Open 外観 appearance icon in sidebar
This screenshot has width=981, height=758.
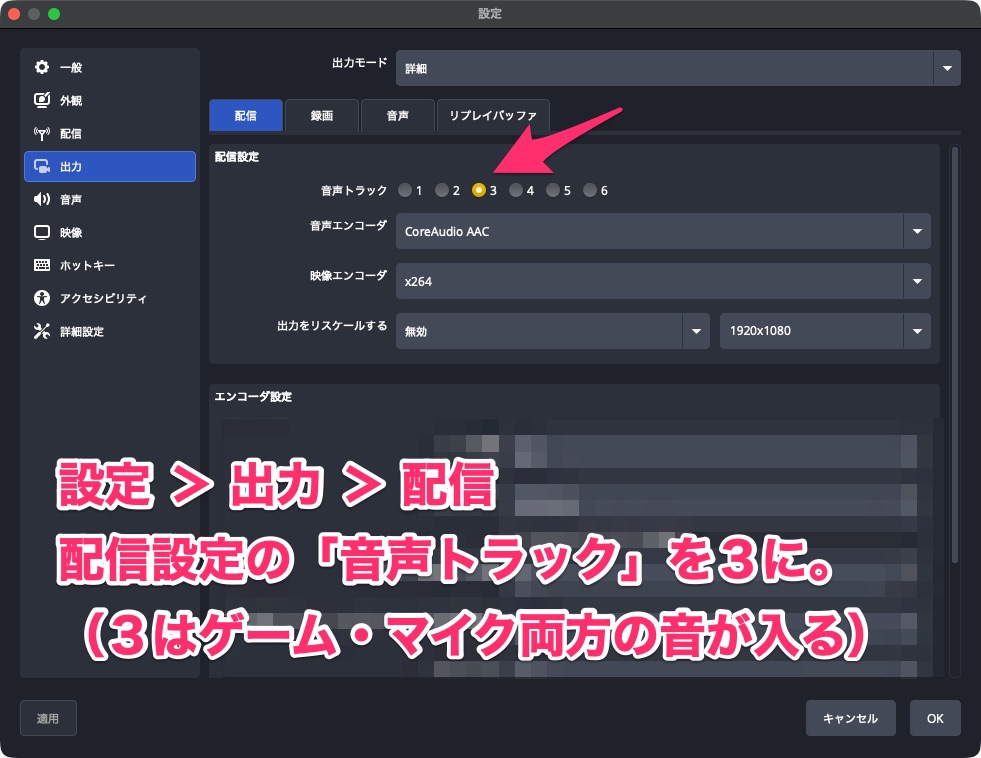tap(42, 100)
